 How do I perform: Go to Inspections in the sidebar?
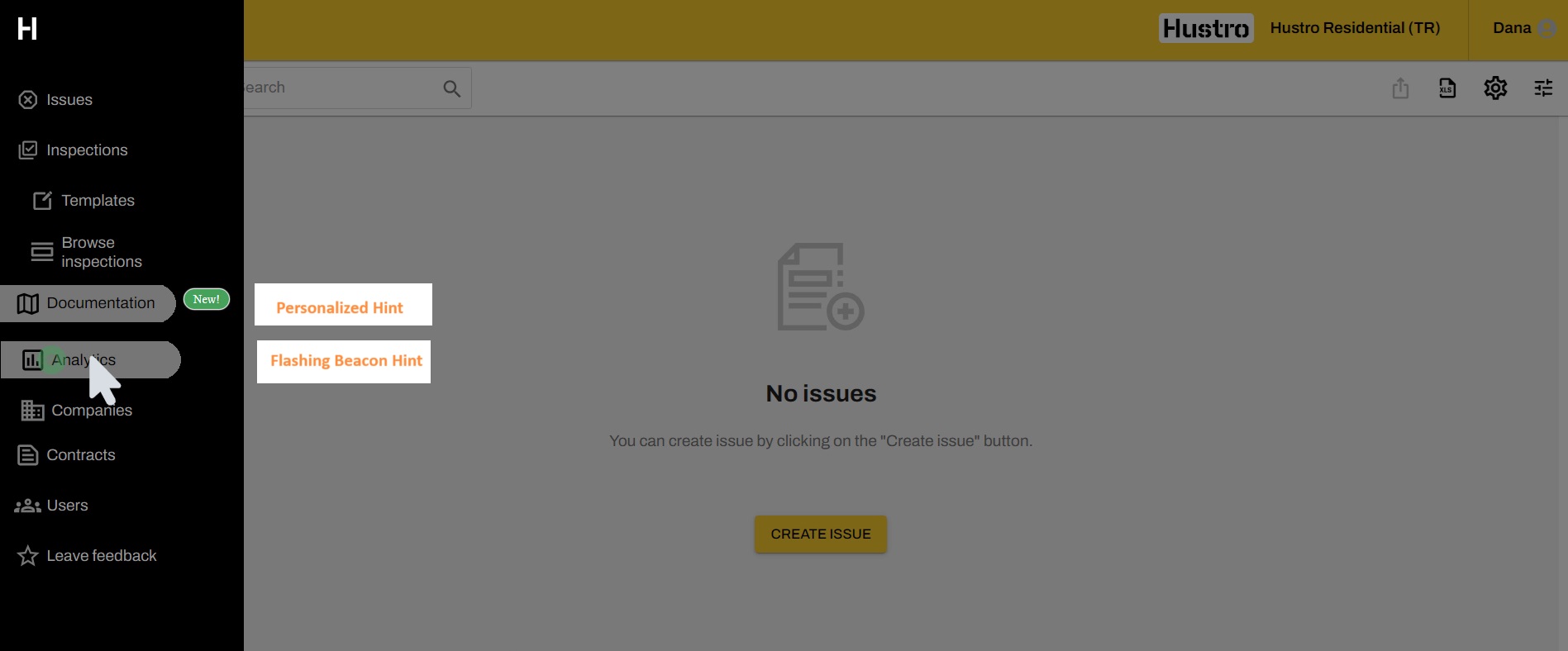point(86,150)
